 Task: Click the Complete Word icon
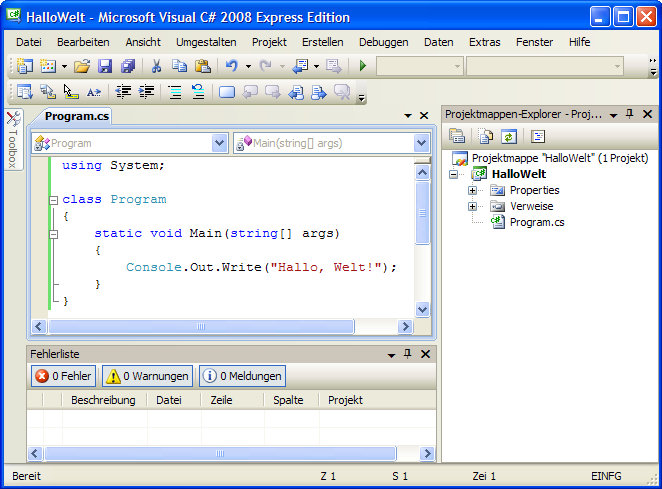tap(94, 92)
